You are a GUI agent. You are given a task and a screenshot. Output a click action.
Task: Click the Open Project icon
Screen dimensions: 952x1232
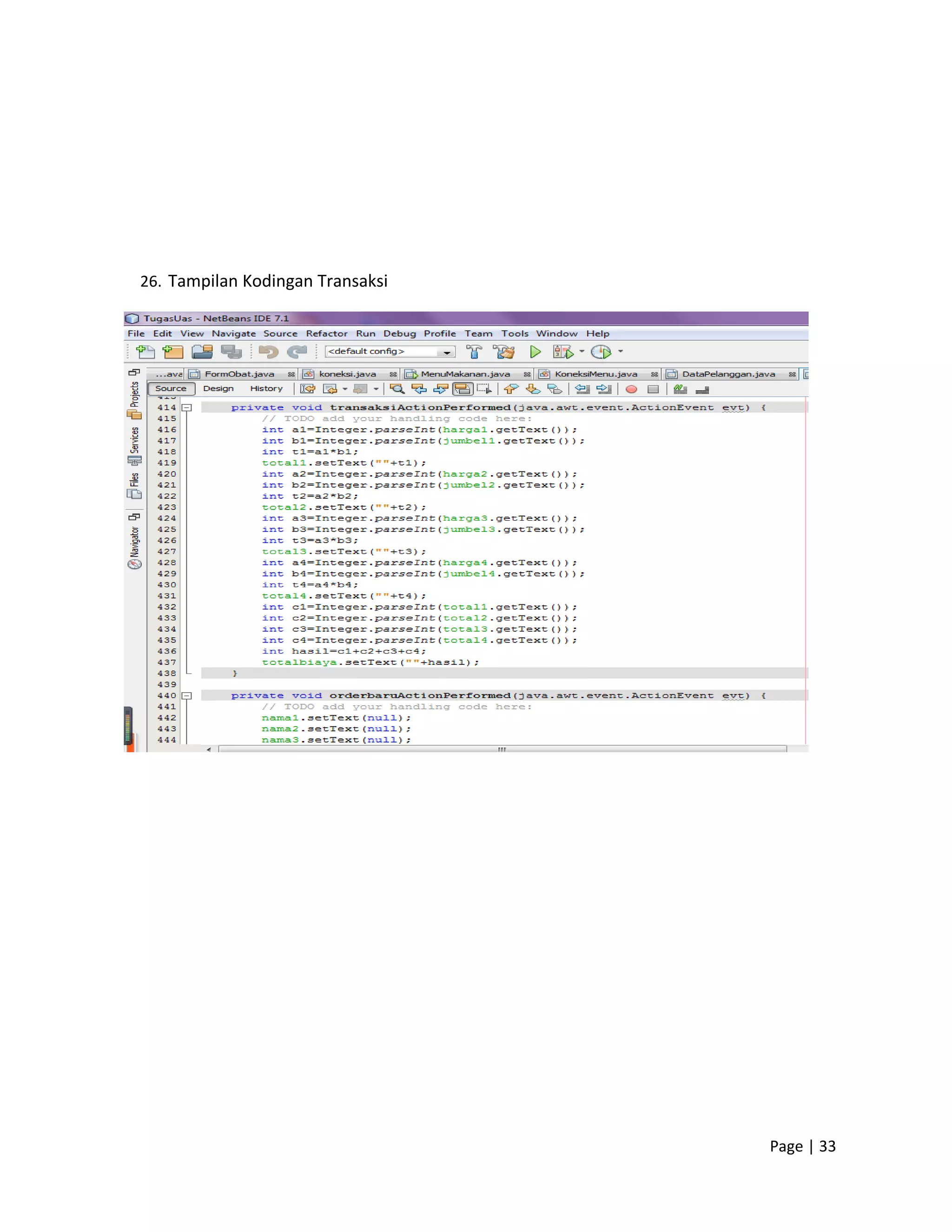coord(202,352)
